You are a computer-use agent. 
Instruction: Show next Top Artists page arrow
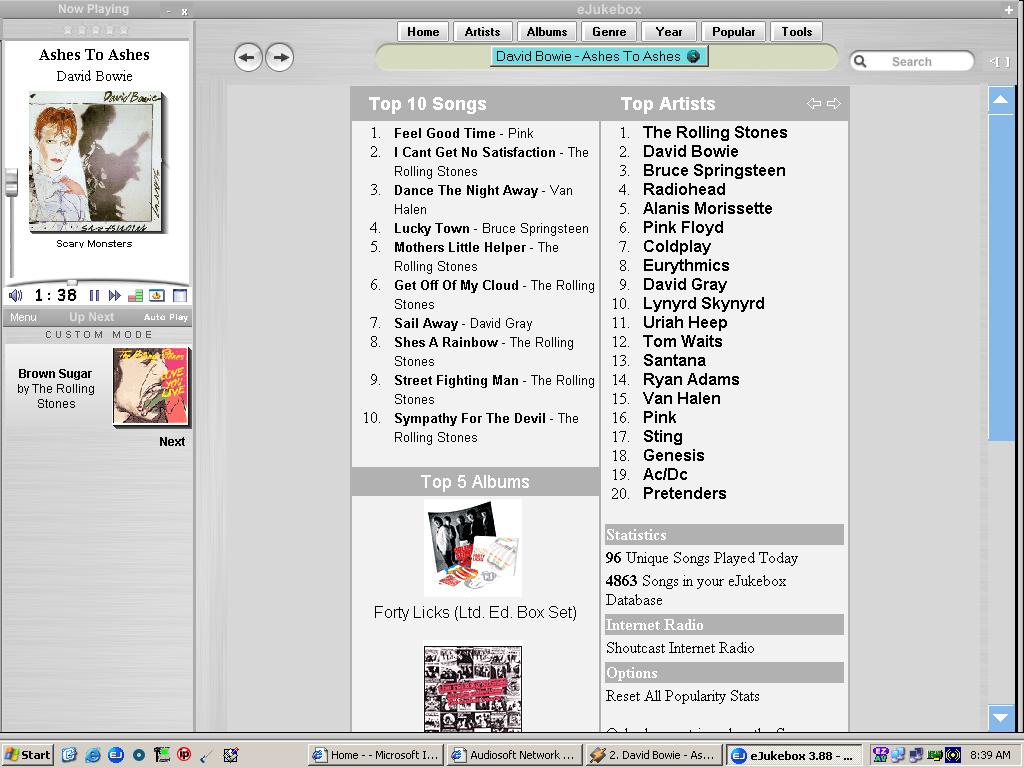(x=834, y=103)
